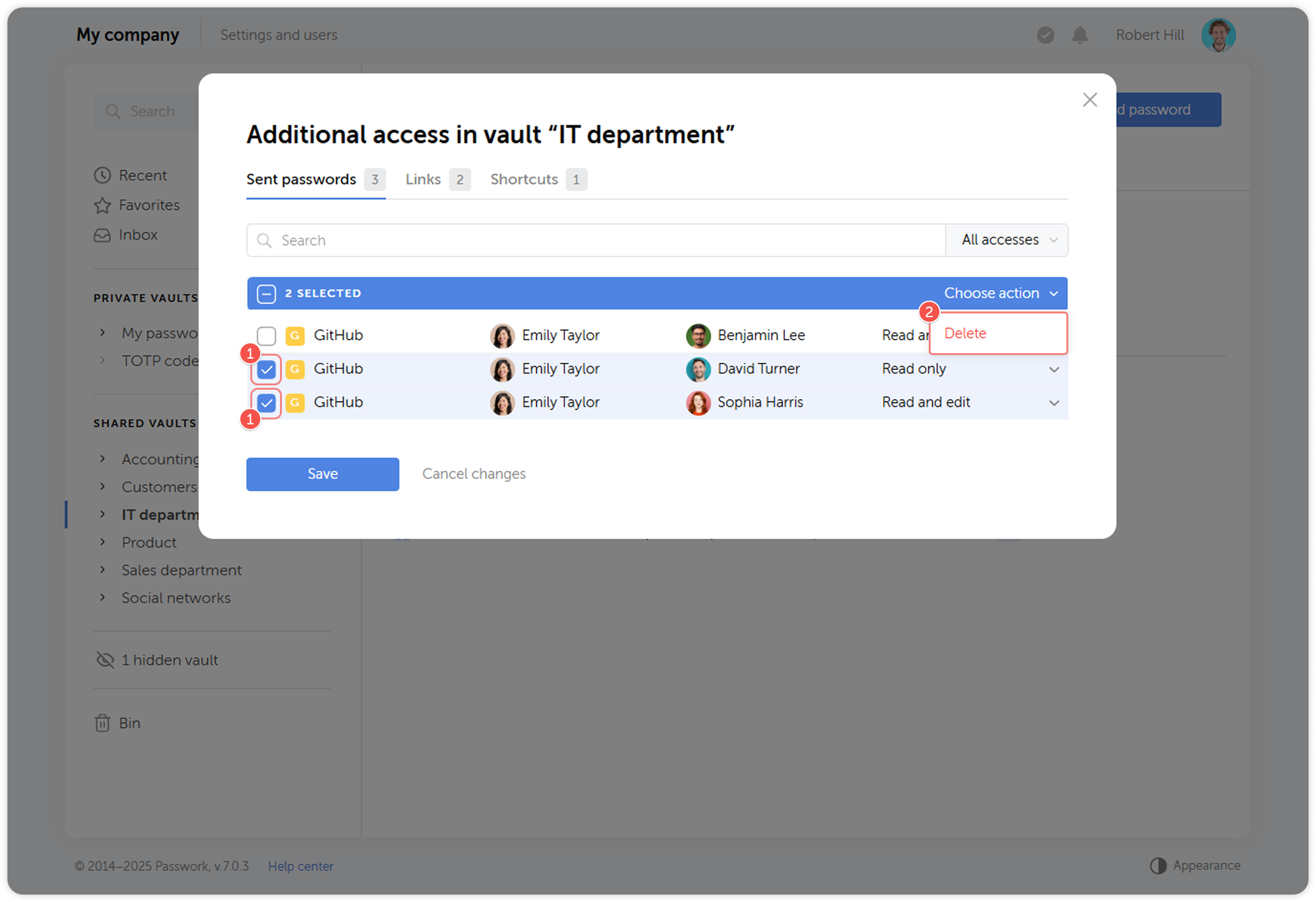Viewport: 1316px width, 902px height.
Task: Expand Read only access dropdown for David Turner
Action: pyautogui.click(x=1053, y=370)
